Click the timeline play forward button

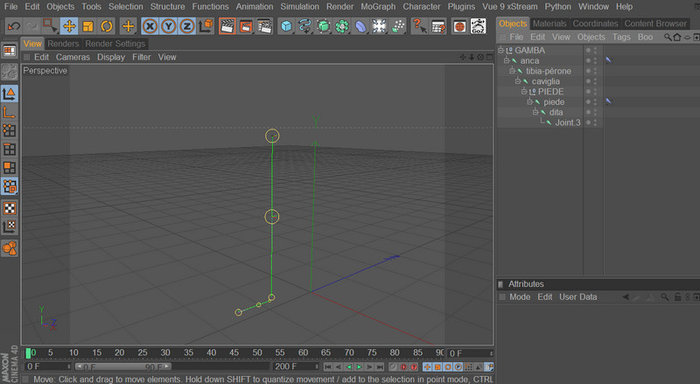click(359, 367)
